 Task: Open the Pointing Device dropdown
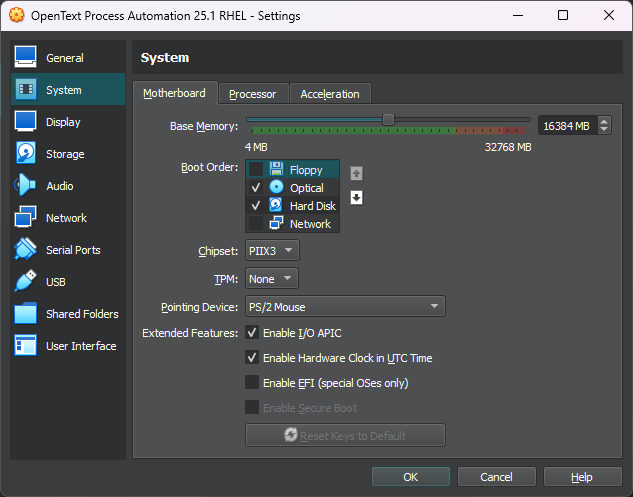tap(345, 307)
